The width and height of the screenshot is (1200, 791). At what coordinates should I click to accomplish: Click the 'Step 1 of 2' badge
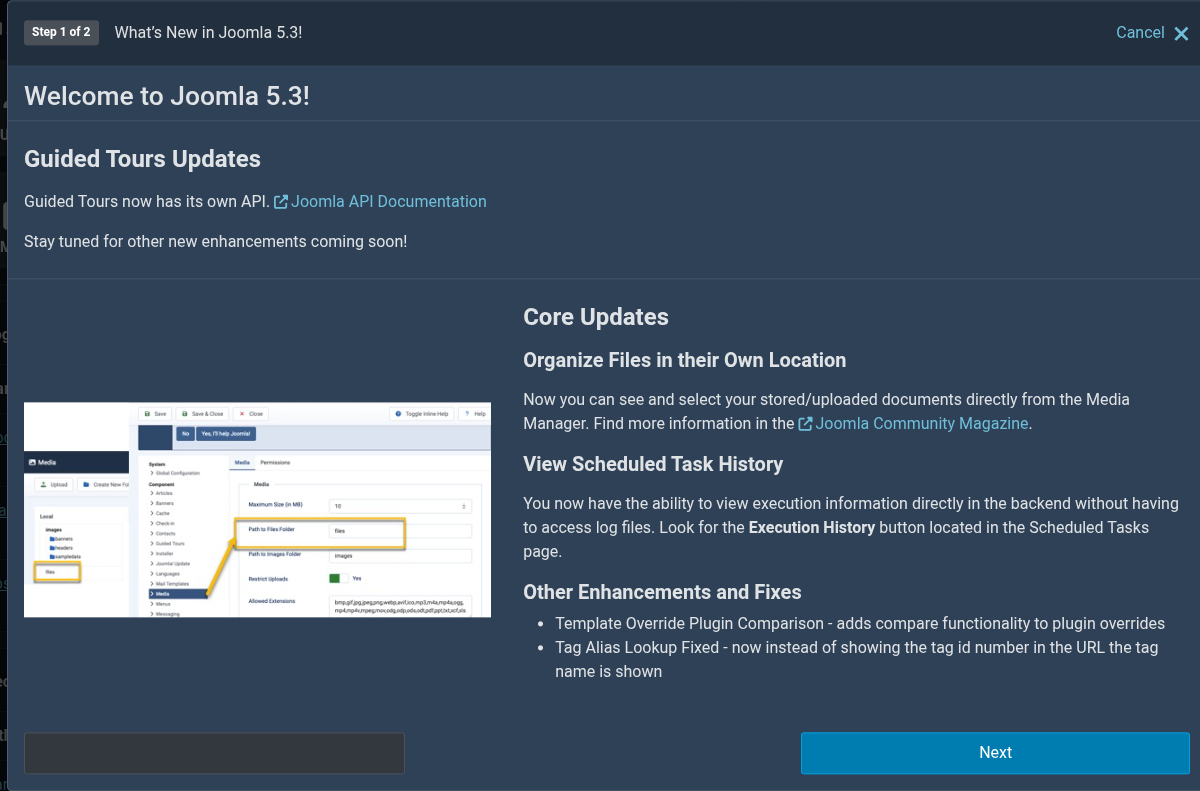61,32
